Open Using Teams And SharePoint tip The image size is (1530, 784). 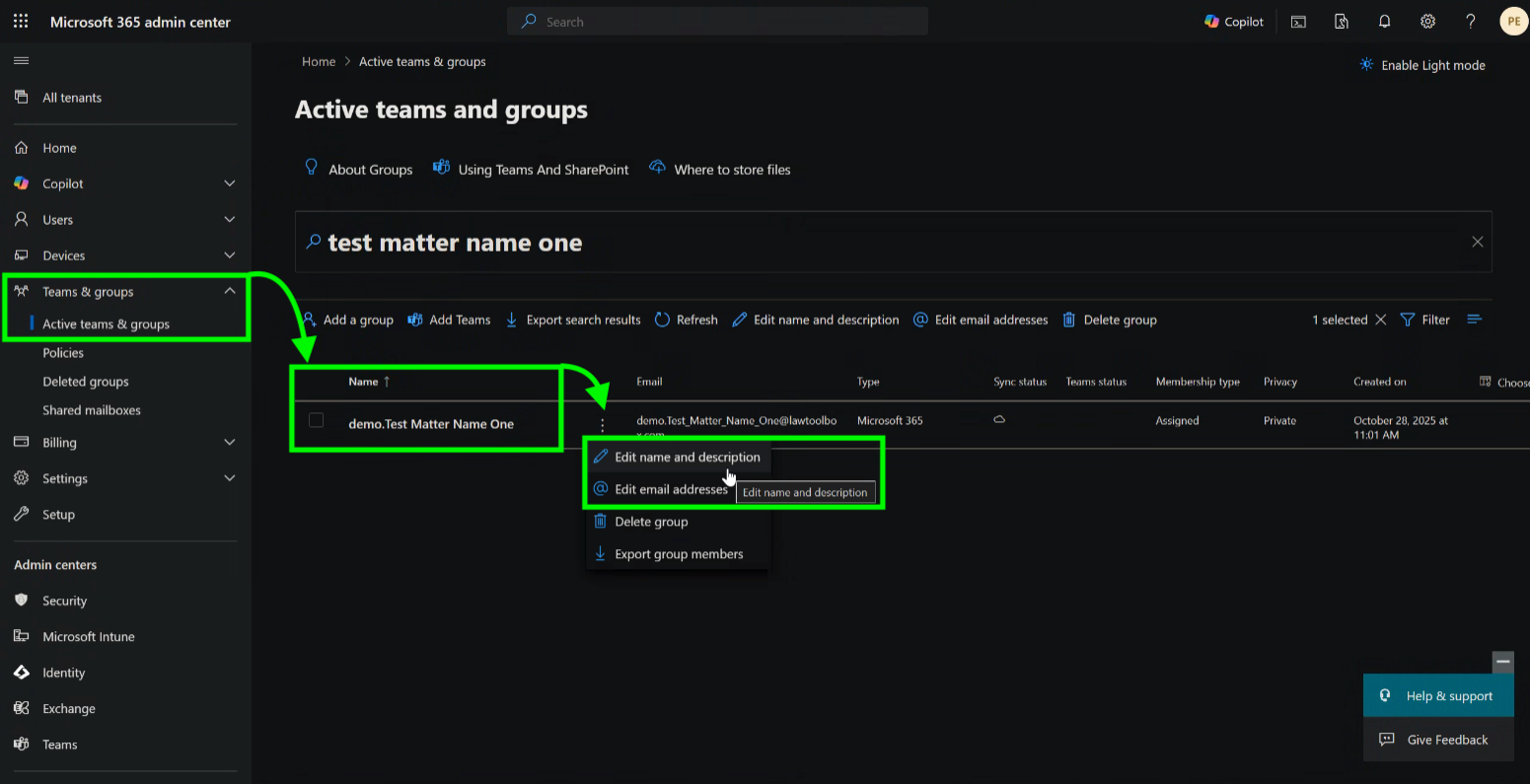pos(531,169)
